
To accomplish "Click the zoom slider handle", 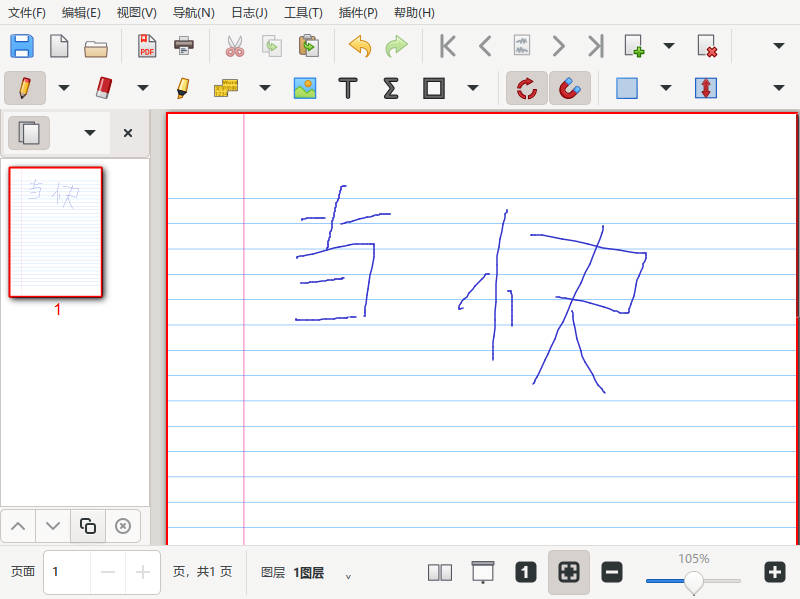I will click(693, 580).
